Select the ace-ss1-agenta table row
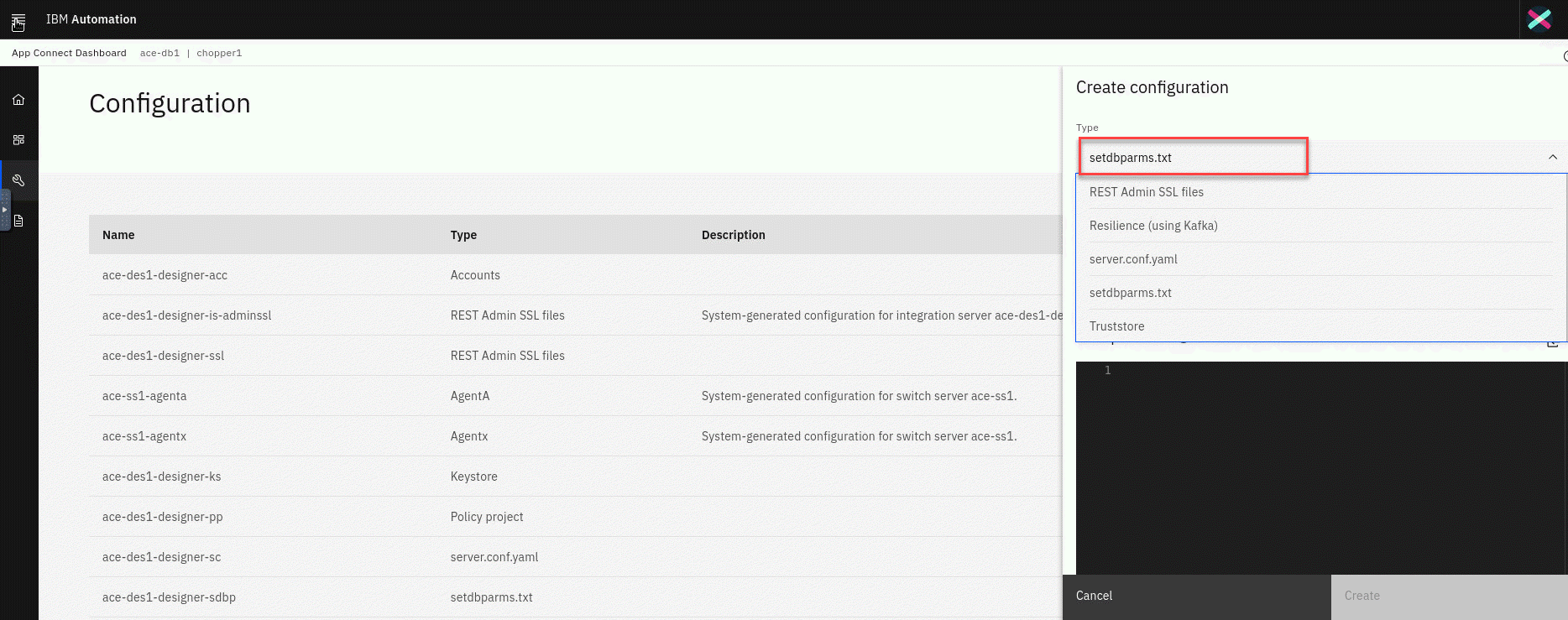 [x=144, y=396]
